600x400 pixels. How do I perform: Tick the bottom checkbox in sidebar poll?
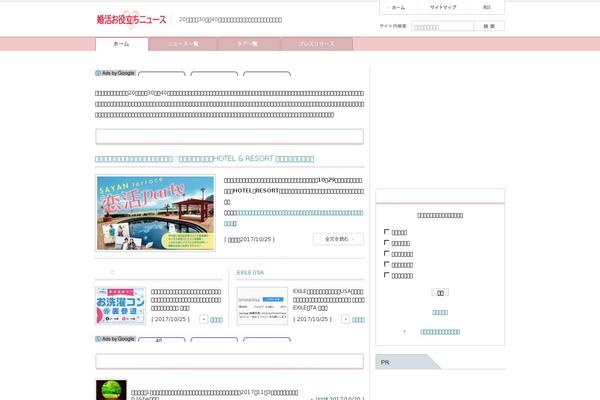(x=386, y=274)
